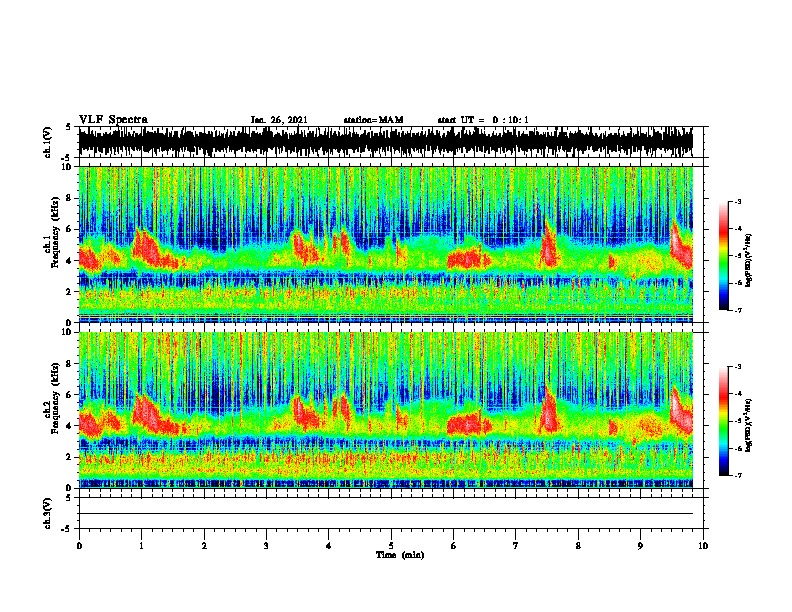The height and width of the screenshot is (612, 792).
Task: Click ch.2 frequency axis tick "8"
Action: click(x=70, y=364)
